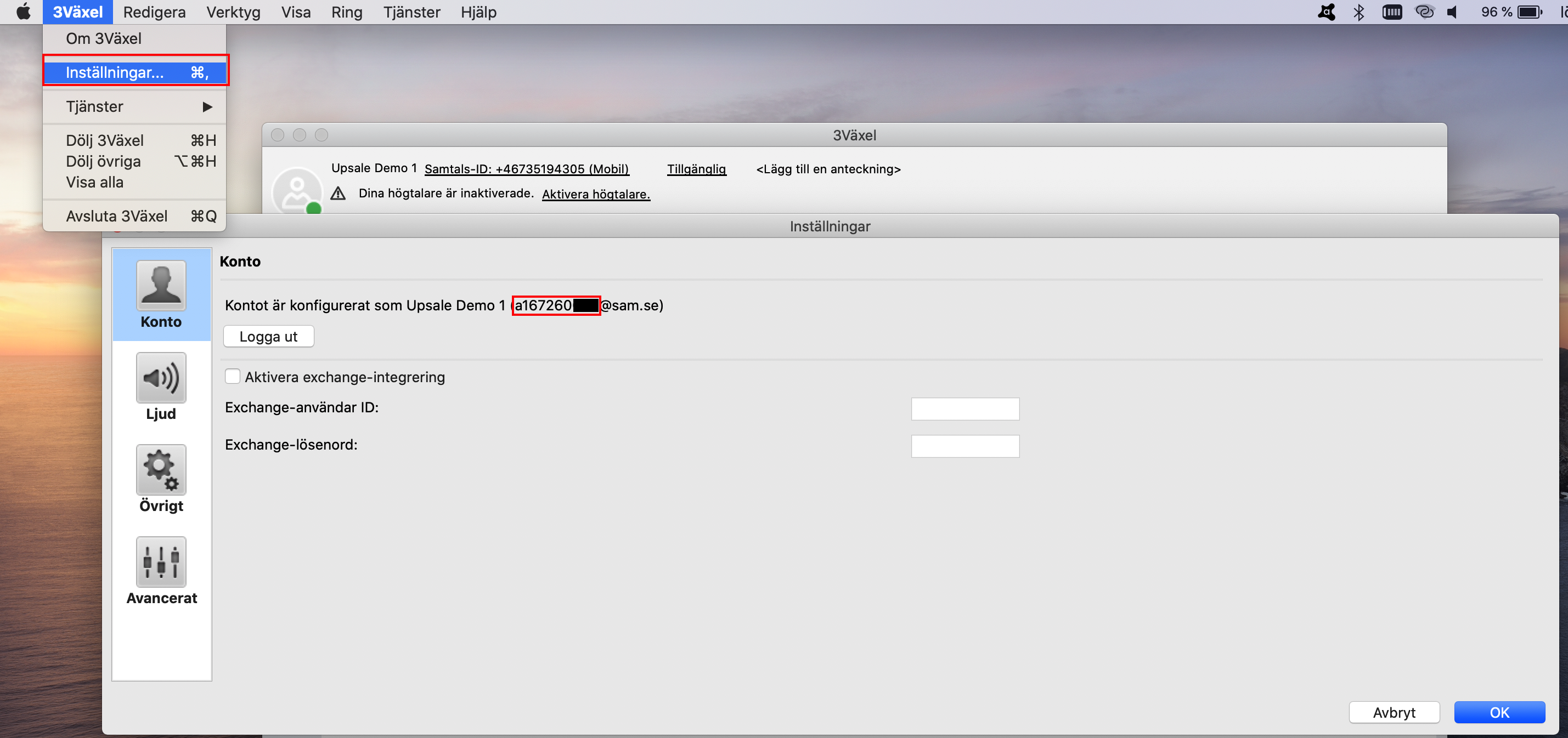1568x738 pixels.
Task: Click the Creative Cloud icon in menu bar
Action: pos(1424,12)
